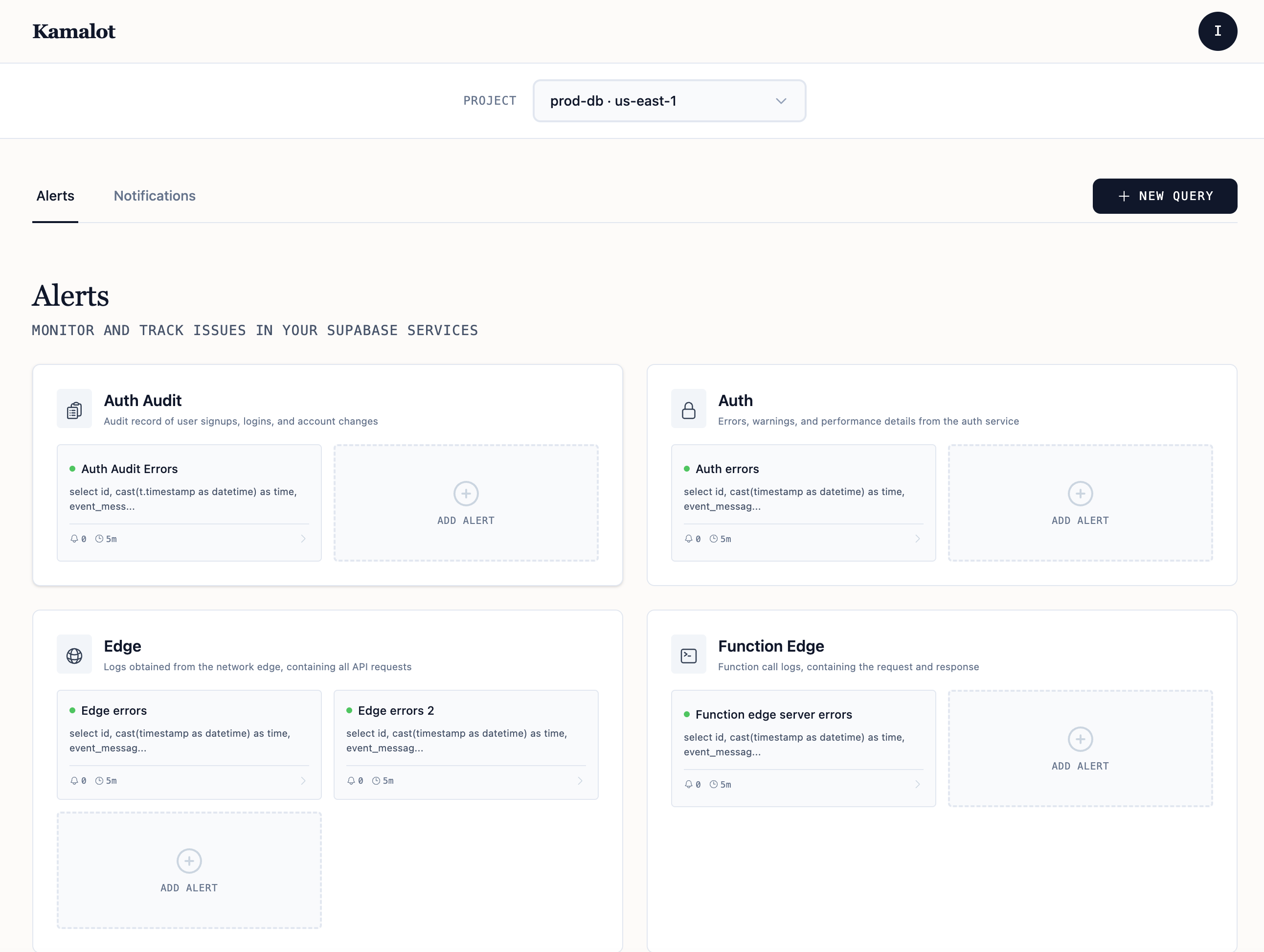Image resolution: width=1264 pixels, height=952 pixels.
Task: Click Add Alert under Edge section
Action: pos(189,870)
